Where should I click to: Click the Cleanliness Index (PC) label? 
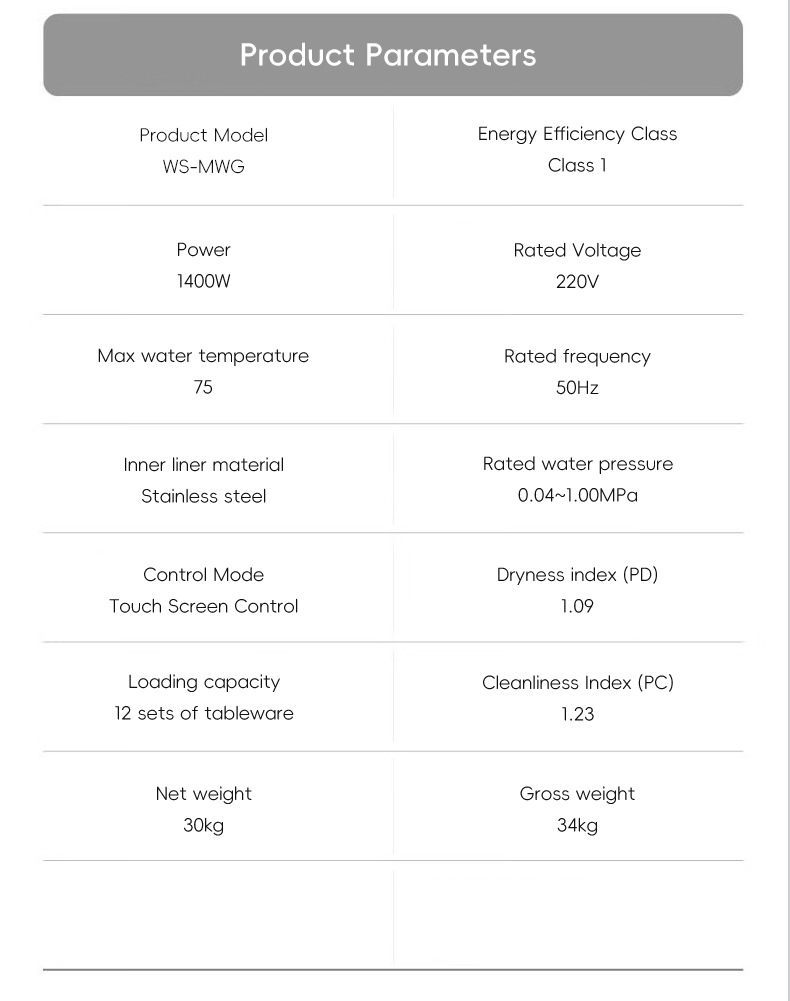(x=577, y=683)
